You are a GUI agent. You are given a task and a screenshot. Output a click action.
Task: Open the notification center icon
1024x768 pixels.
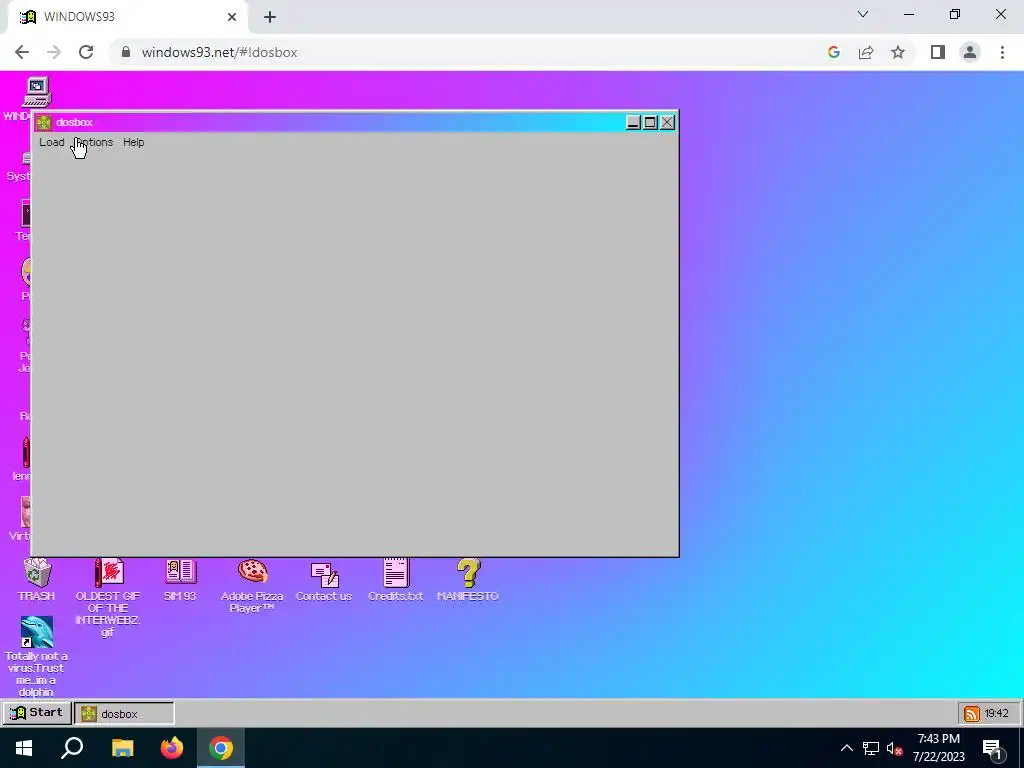[x=992, y=749]
